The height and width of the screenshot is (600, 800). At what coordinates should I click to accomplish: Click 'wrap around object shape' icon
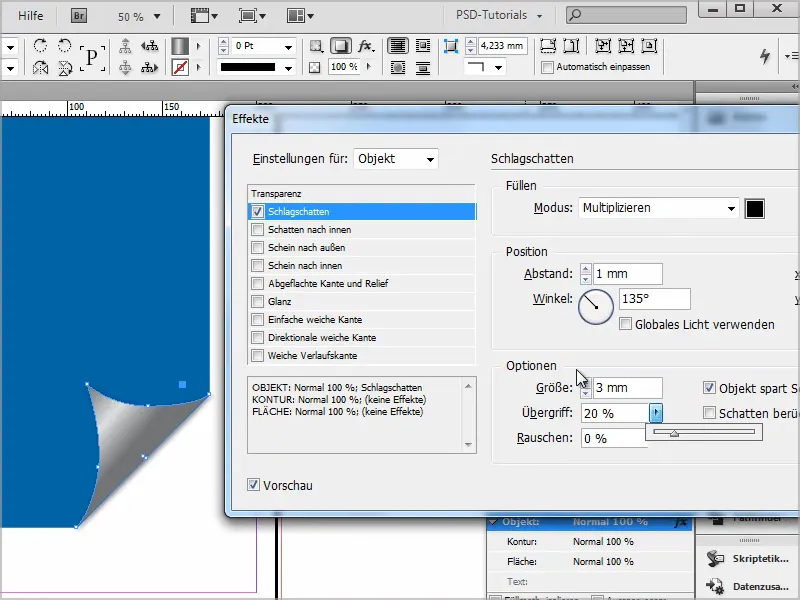(x=398, y=67)
